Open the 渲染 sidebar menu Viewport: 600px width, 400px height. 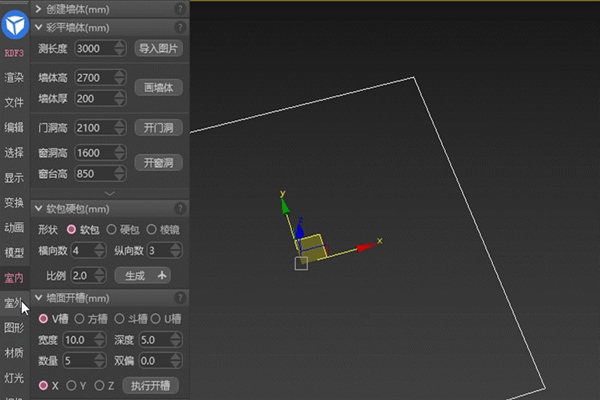pyautogui.click(x=14, y=77)
